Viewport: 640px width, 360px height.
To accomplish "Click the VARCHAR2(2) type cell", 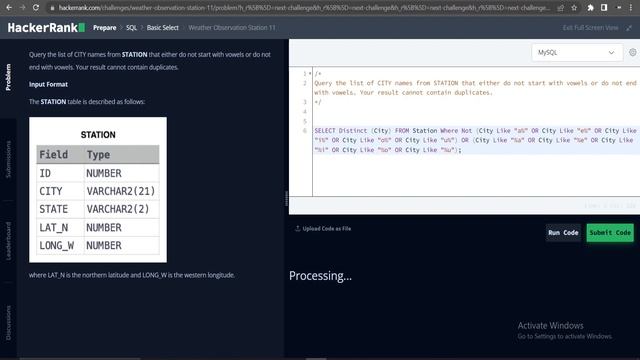I will tap(121, 209).
